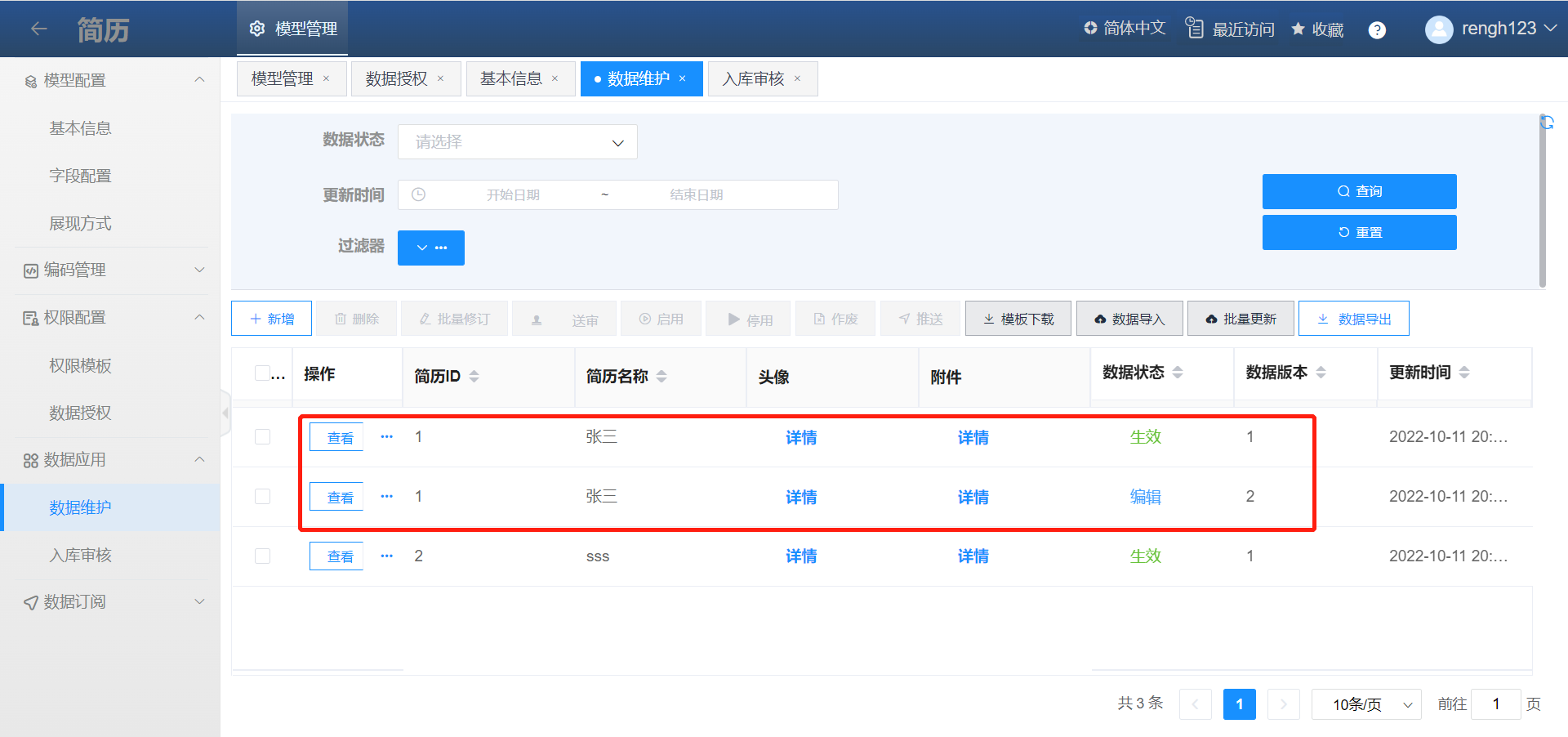Click the user avatar icon

tap(1438, 29)
